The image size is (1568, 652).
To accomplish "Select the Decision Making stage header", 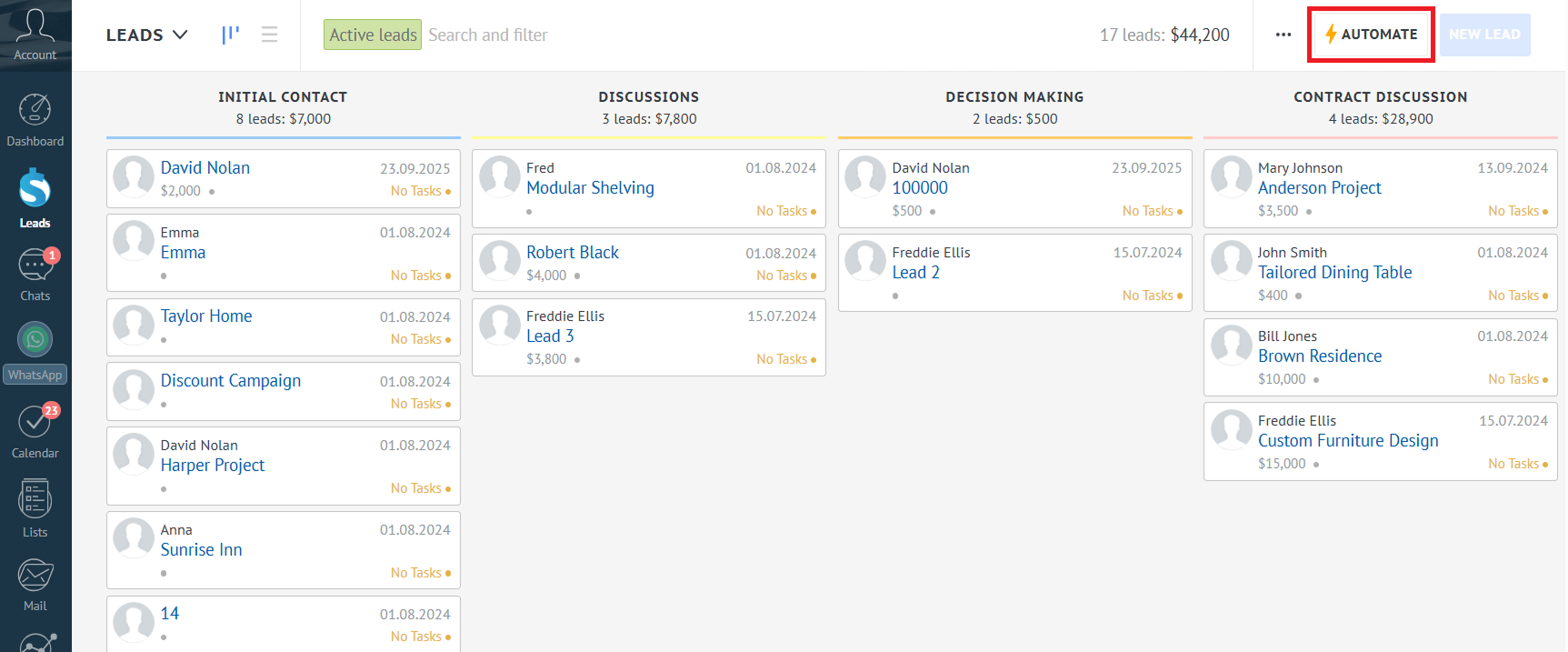I will pos(1014,97).
